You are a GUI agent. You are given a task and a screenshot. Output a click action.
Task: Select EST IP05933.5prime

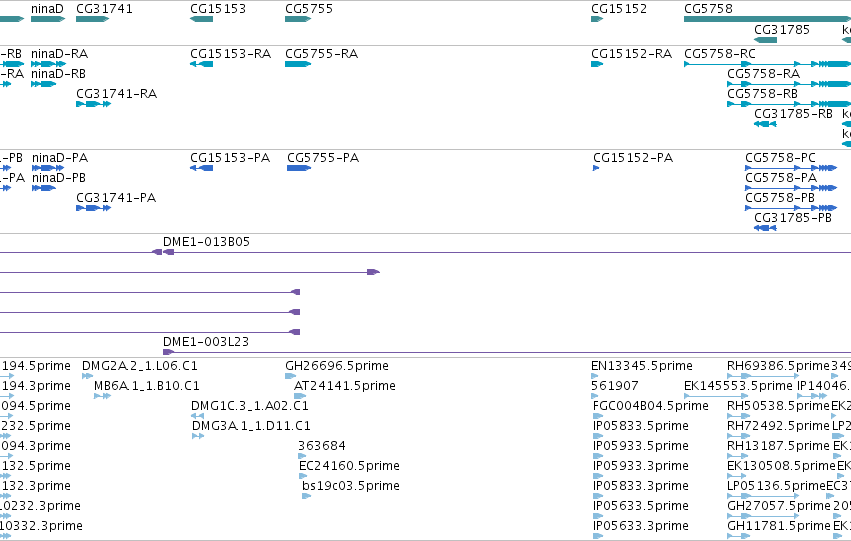[x=598, y=456]
